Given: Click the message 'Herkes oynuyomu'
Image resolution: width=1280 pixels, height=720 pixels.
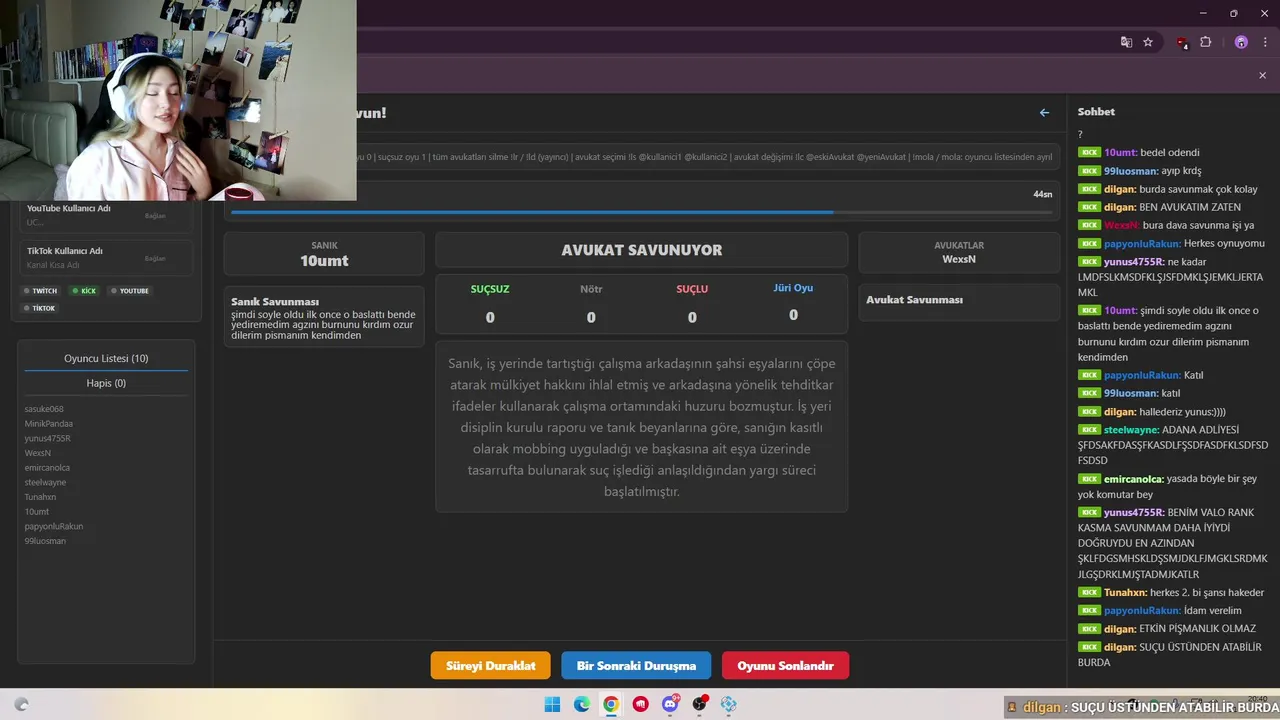Looking at the screenshot, I should click(x=1225, y=243).
